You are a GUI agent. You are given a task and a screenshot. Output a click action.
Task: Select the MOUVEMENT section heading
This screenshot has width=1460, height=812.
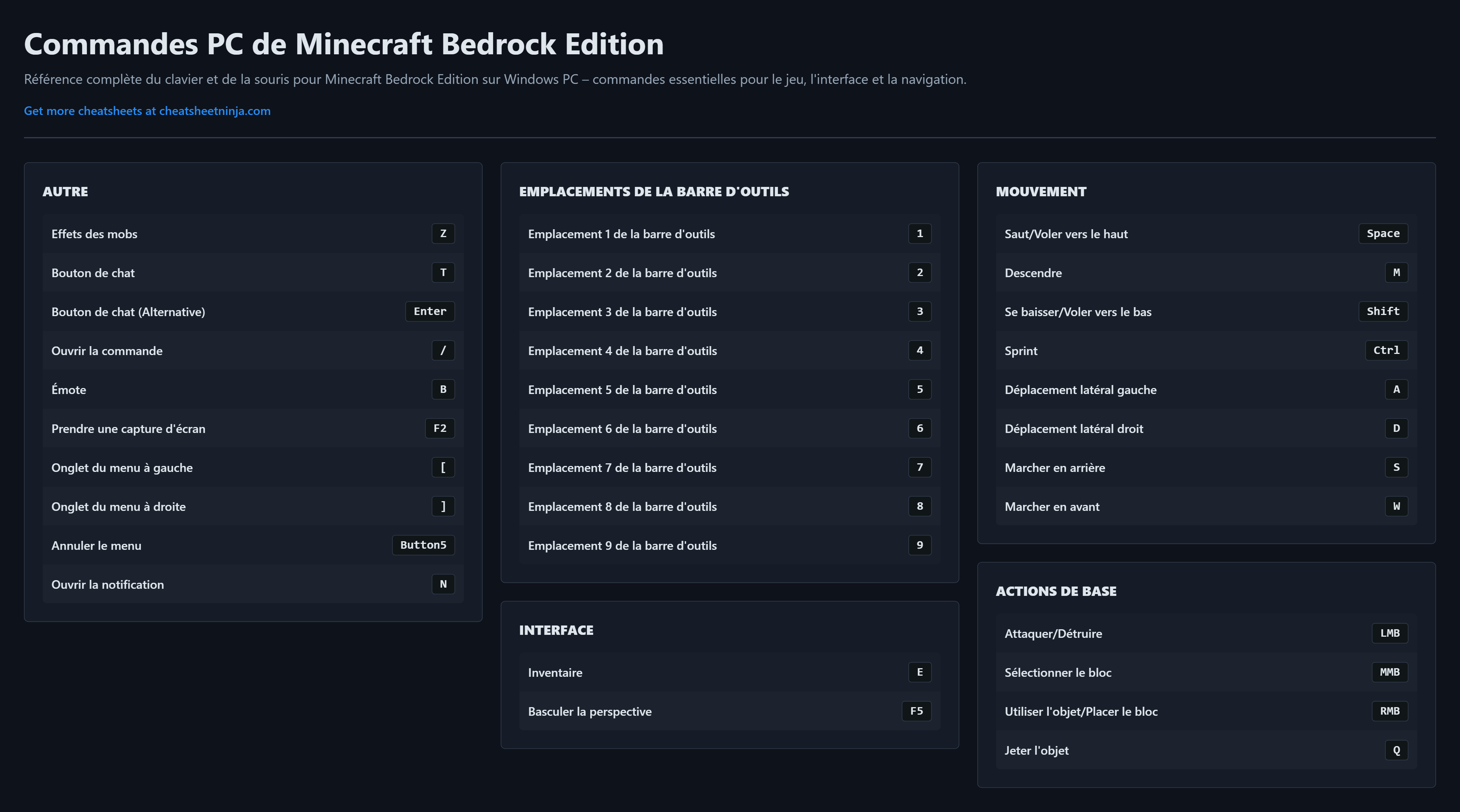[x=1041, y=191]
